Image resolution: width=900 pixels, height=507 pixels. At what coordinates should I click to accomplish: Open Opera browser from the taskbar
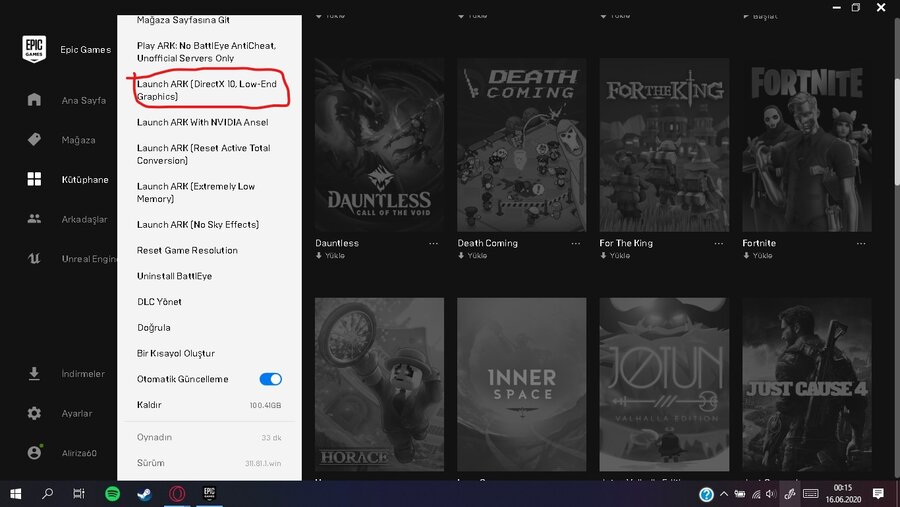tap(177, 494)
